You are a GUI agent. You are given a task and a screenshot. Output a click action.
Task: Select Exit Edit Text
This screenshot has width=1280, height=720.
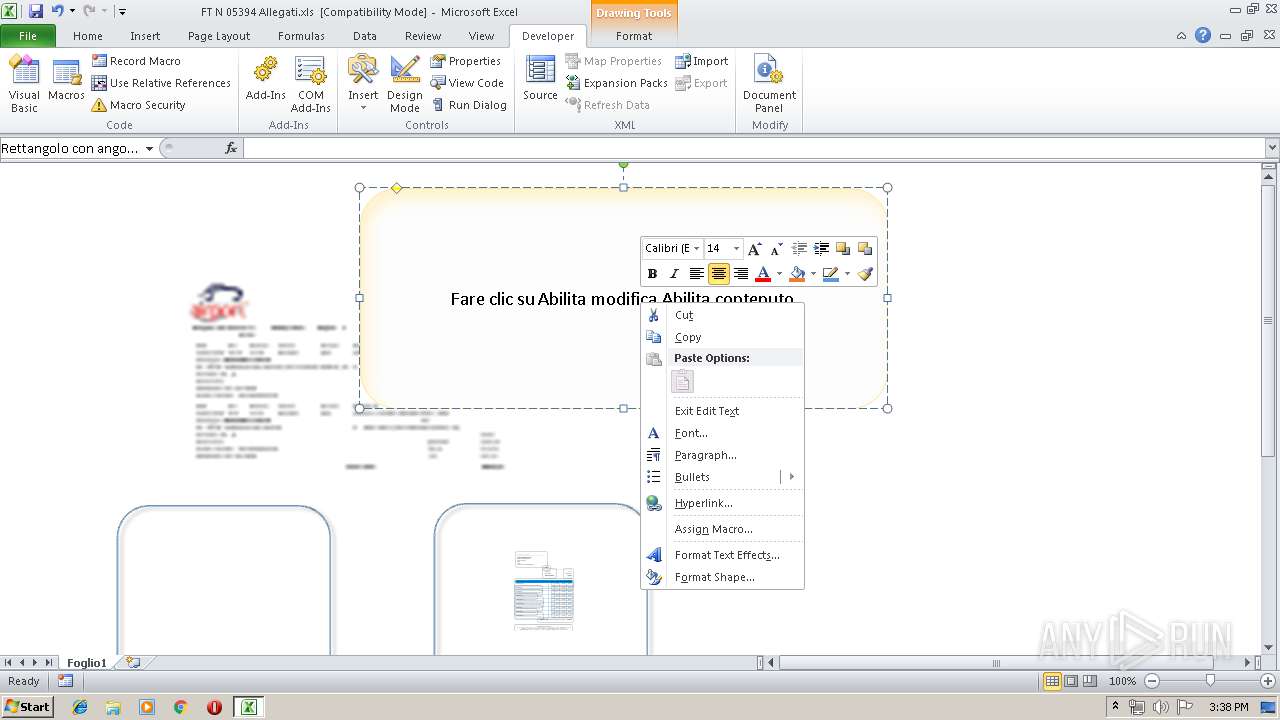722,411
